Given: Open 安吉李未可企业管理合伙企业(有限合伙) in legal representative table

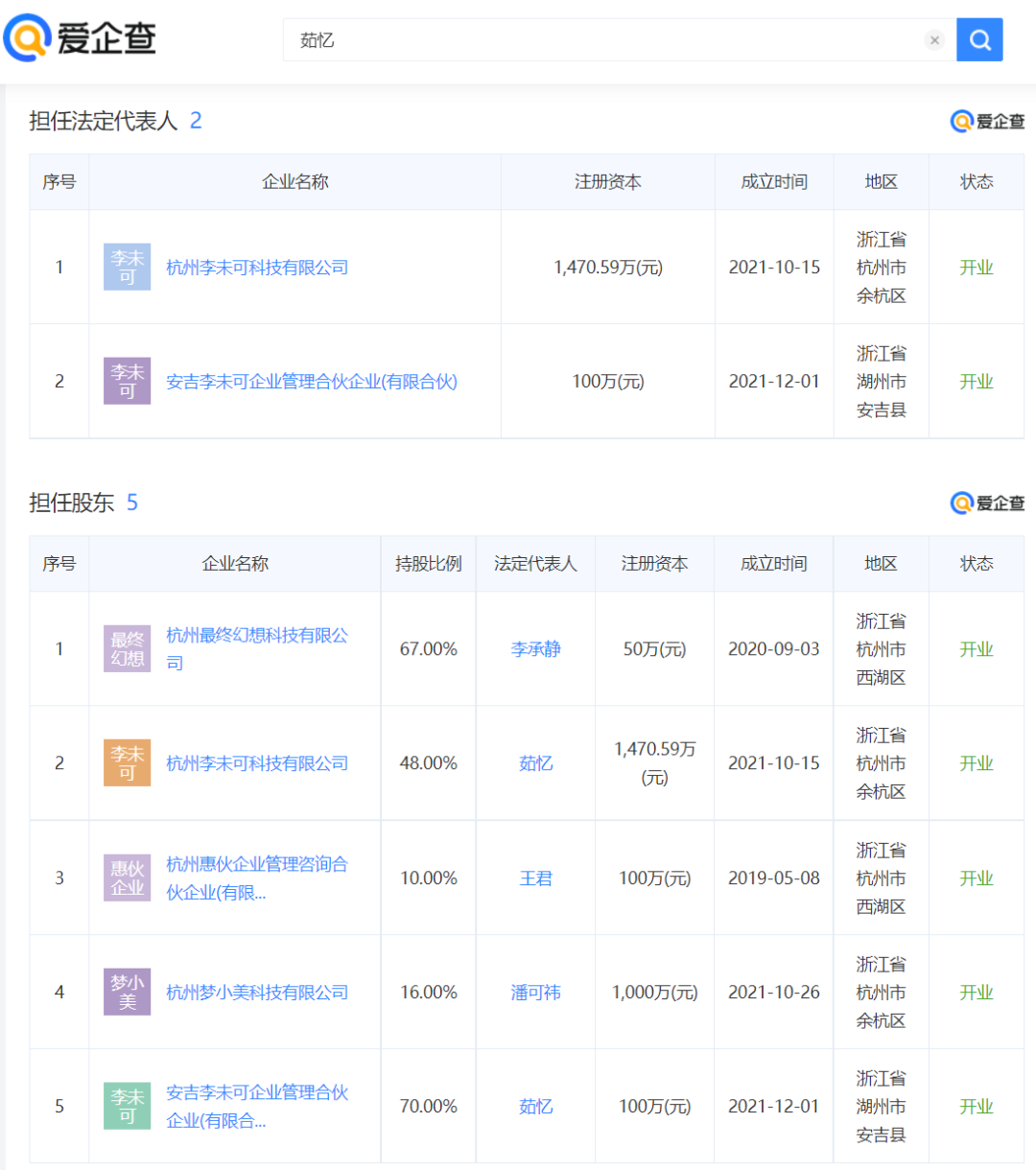Looking at the screenshot, I should coord(312,382).
